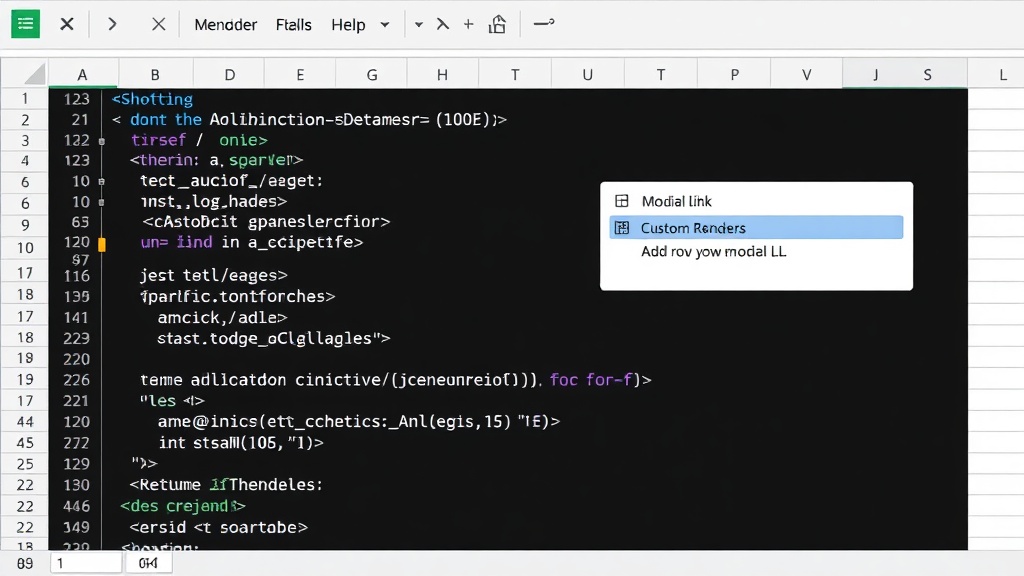
Task: Expand the small dropdown arrow after divider
Action: (x=419, y=25)
